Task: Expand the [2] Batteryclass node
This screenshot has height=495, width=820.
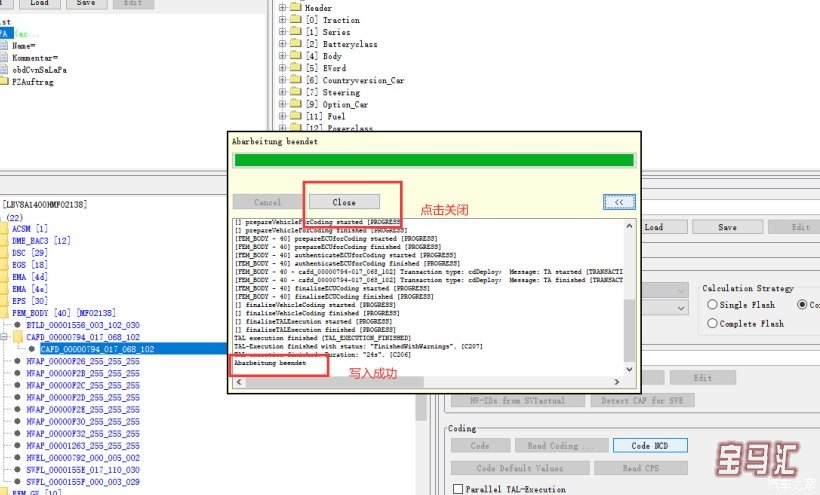Action: (x=282, y=44)
